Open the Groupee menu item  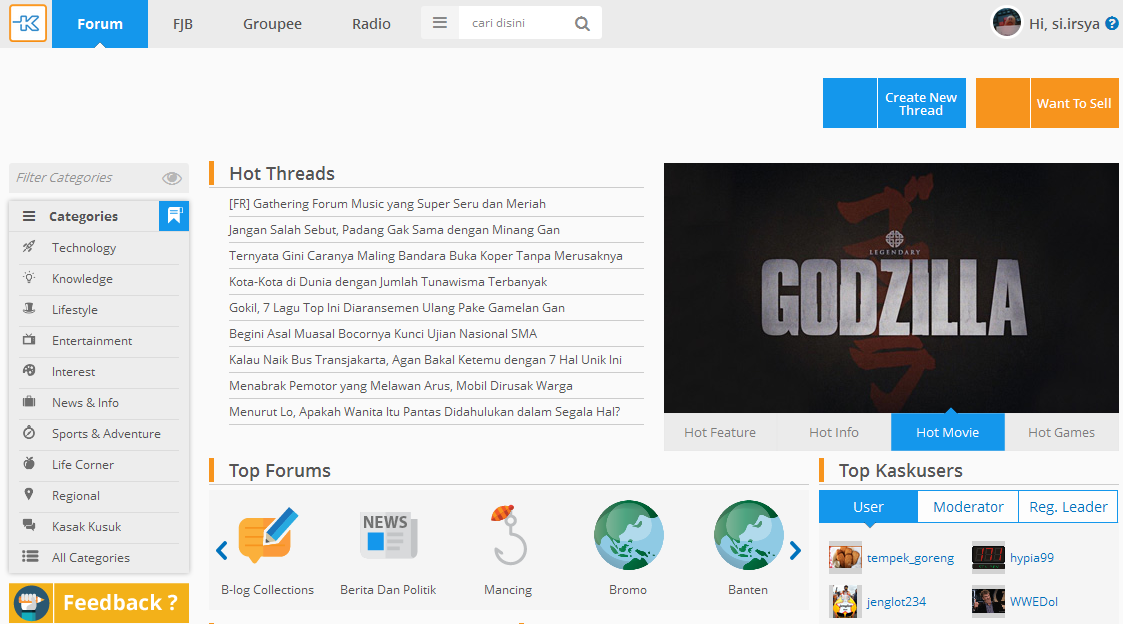tap(272, 24)
